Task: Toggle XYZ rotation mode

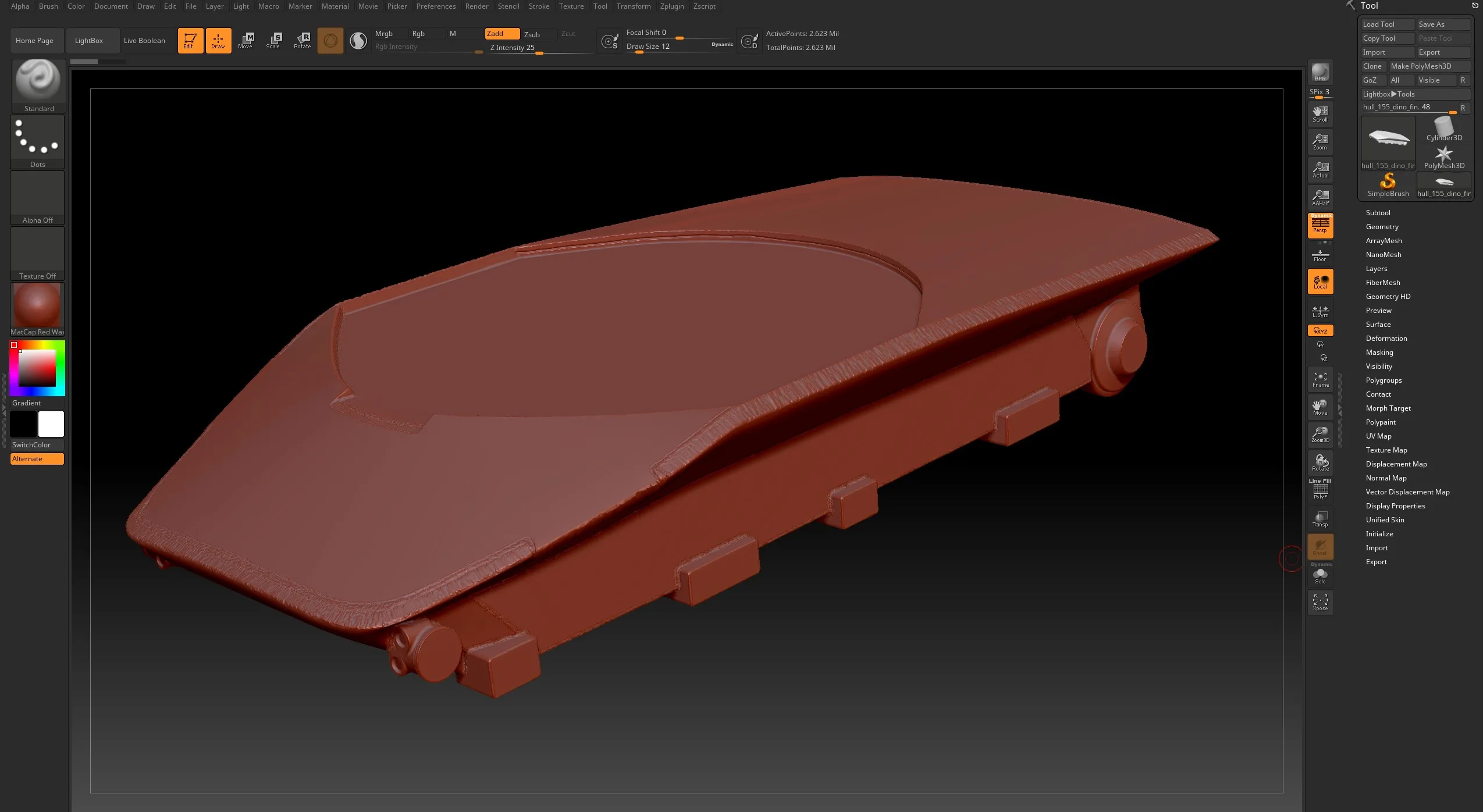Action: coord(1320,330)
